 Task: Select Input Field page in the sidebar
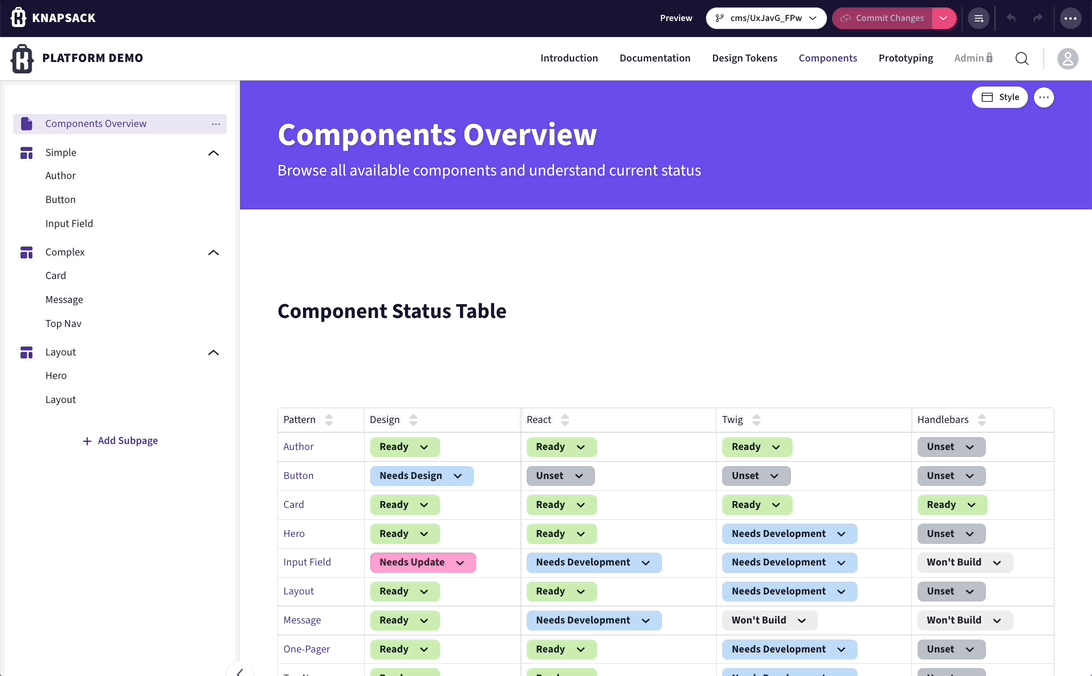pos(68,223)
